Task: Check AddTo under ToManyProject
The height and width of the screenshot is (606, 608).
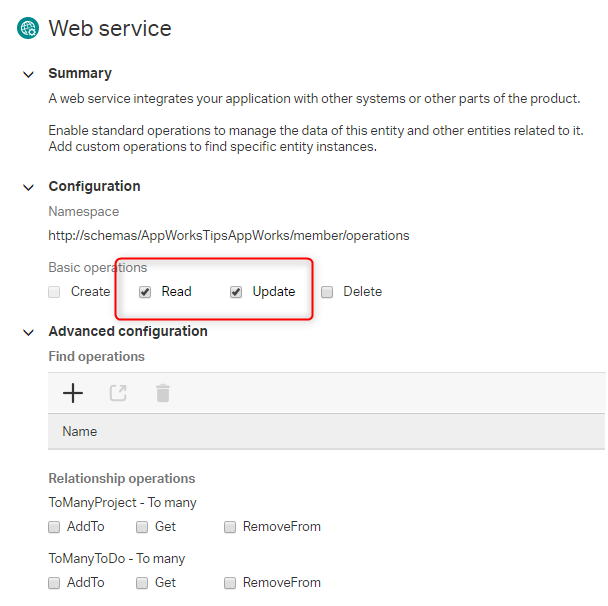Action: coord(55,526)
